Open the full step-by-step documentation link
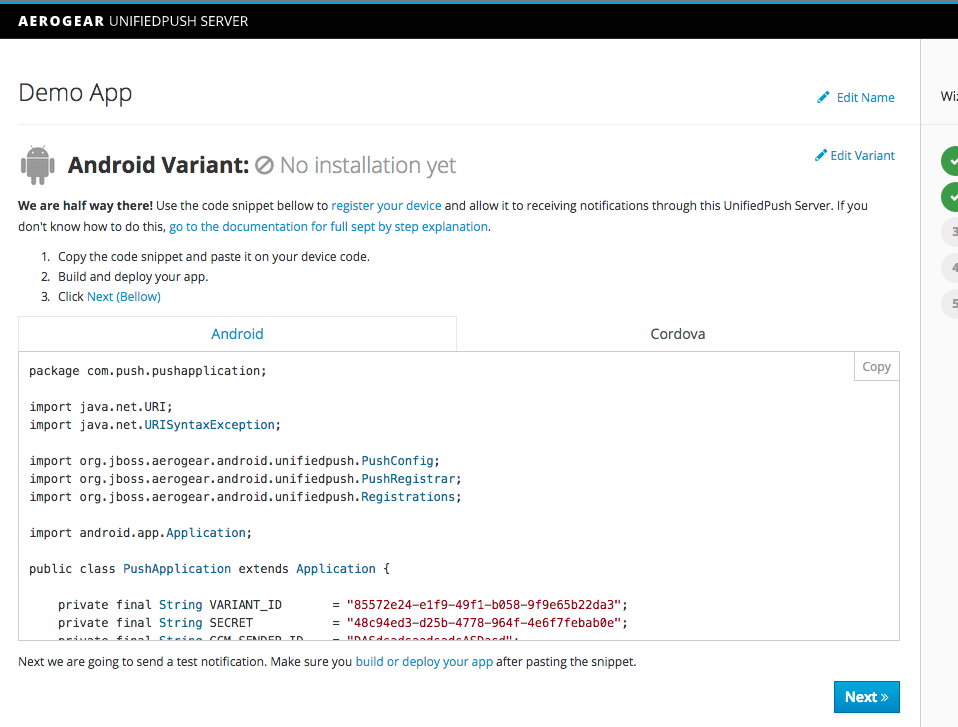Screen dimensions: 958x727 click(x=328, y=226)
